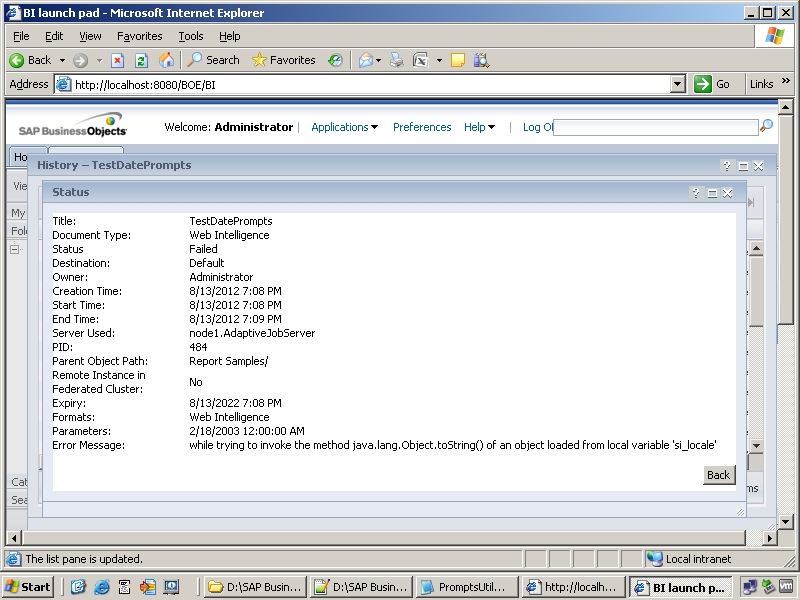Click the green Go button
The width and height of the screenshot is (800, 600).
[712, 84]
